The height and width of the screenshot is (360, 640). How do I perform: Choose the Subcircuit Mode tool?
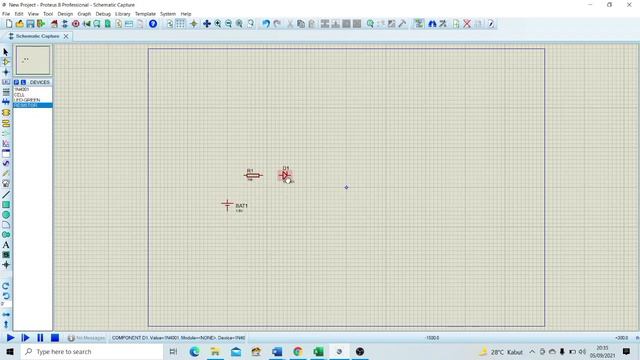[6, 112]
